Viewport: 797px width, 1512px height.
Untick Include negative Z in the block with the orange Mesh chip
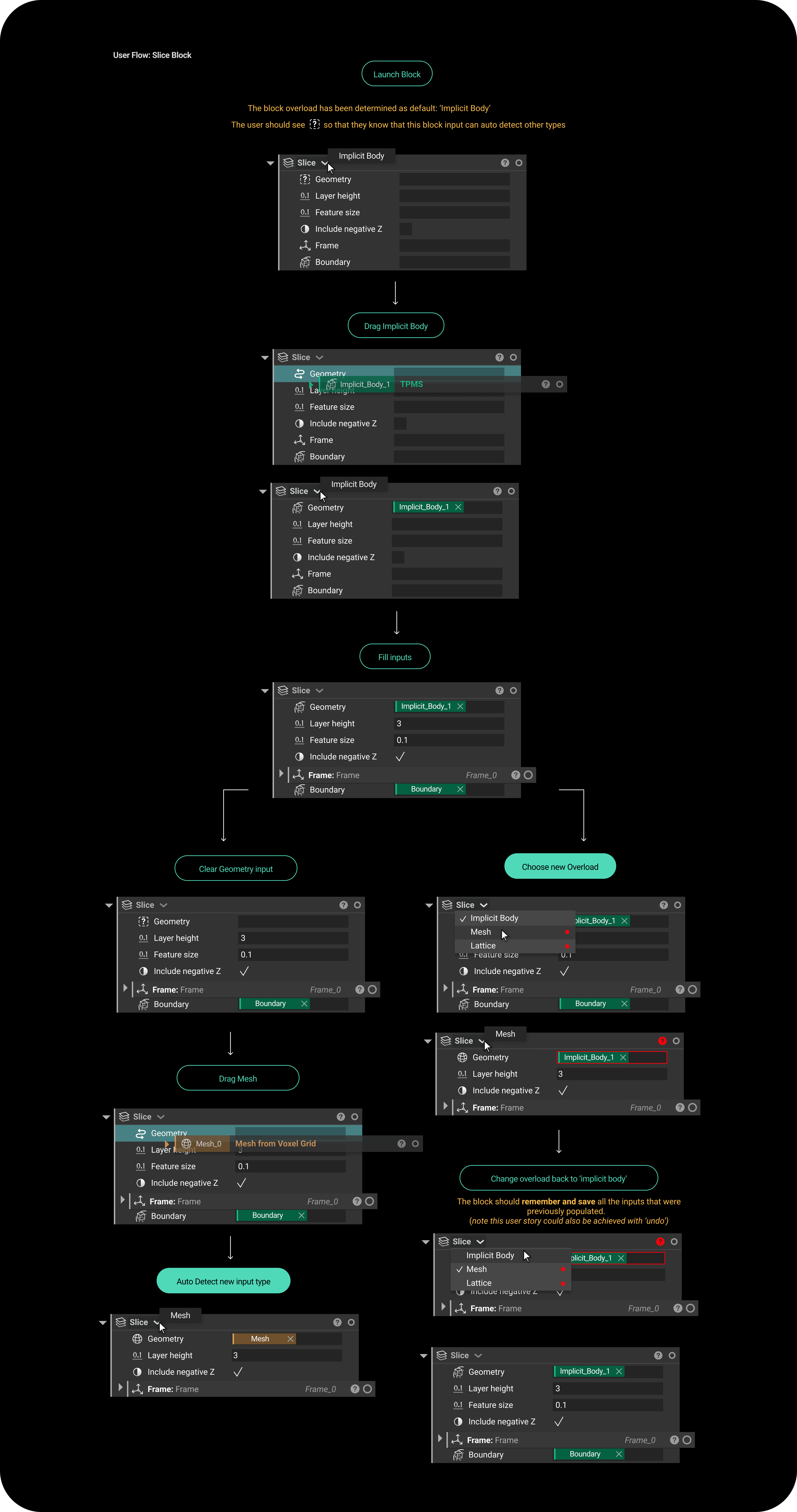238,1372
